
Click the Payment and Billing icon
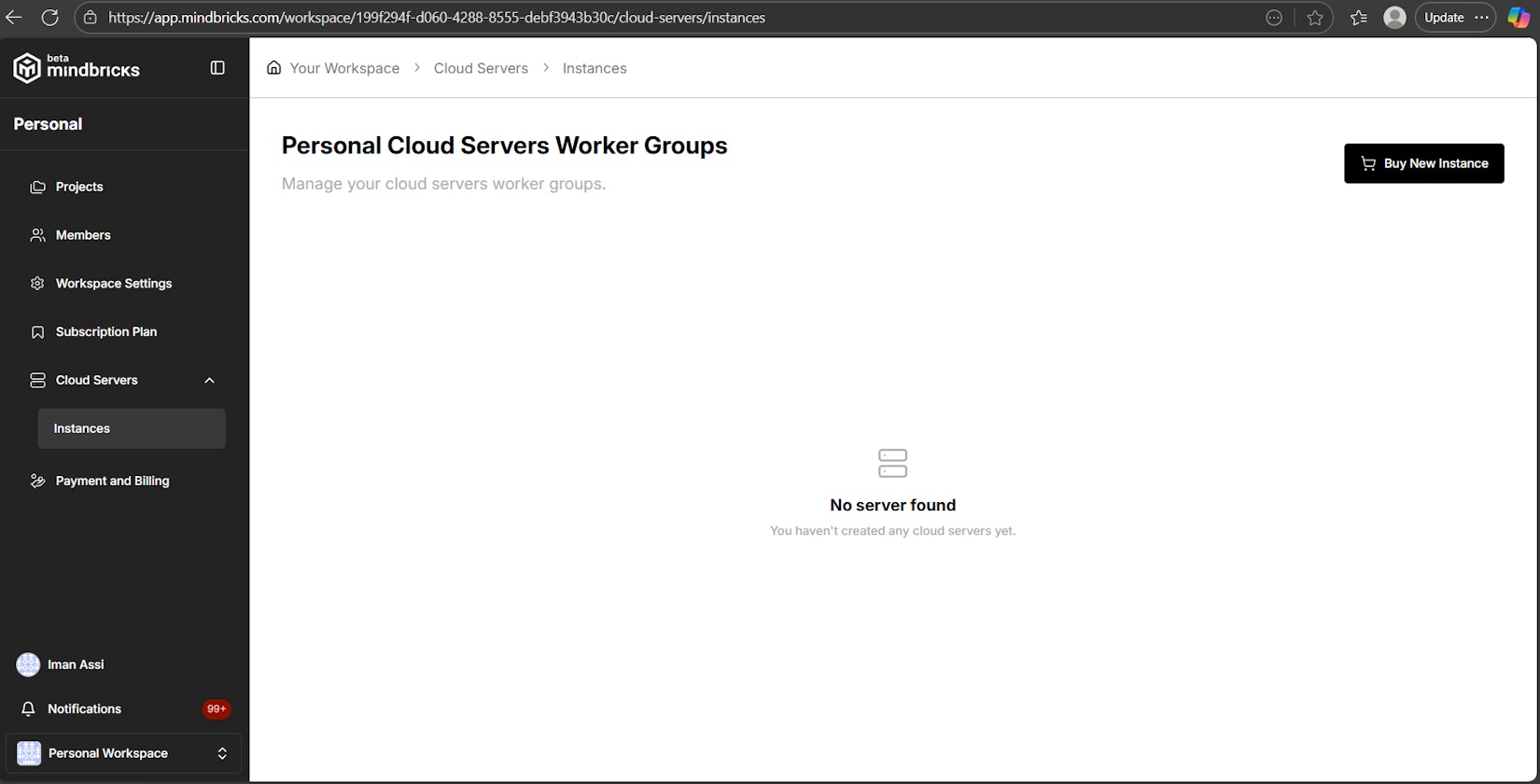(x=37, y=482)
